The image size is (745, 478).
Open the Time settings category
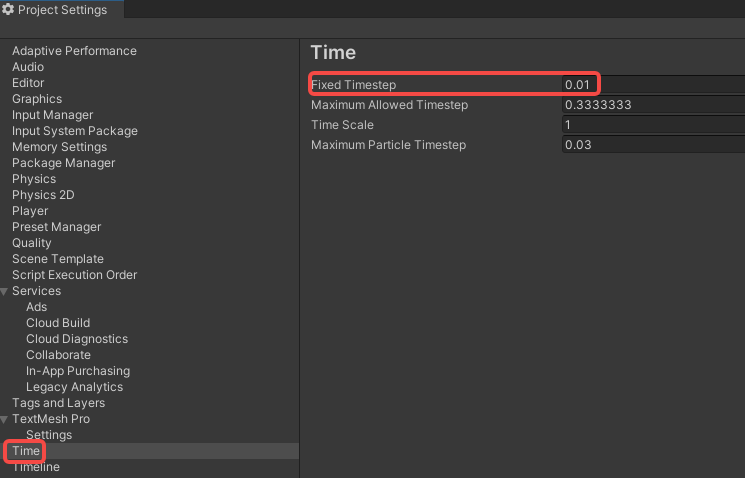pyautogui.click(x=25, y=451)
